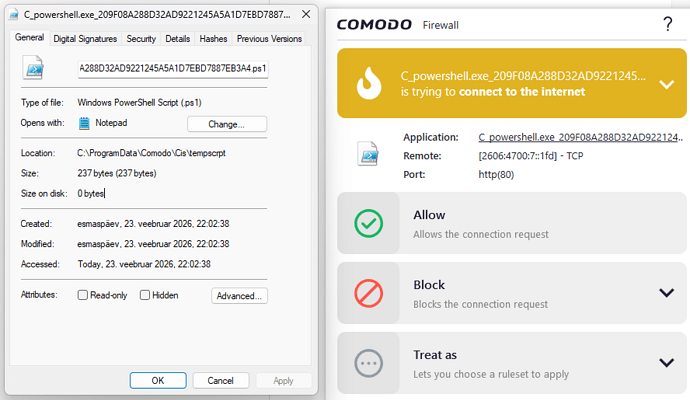Viewport: 690px width, 400px height.
Task: Click the Comodo flame alert icon
Action: click(x=368, y=83)
